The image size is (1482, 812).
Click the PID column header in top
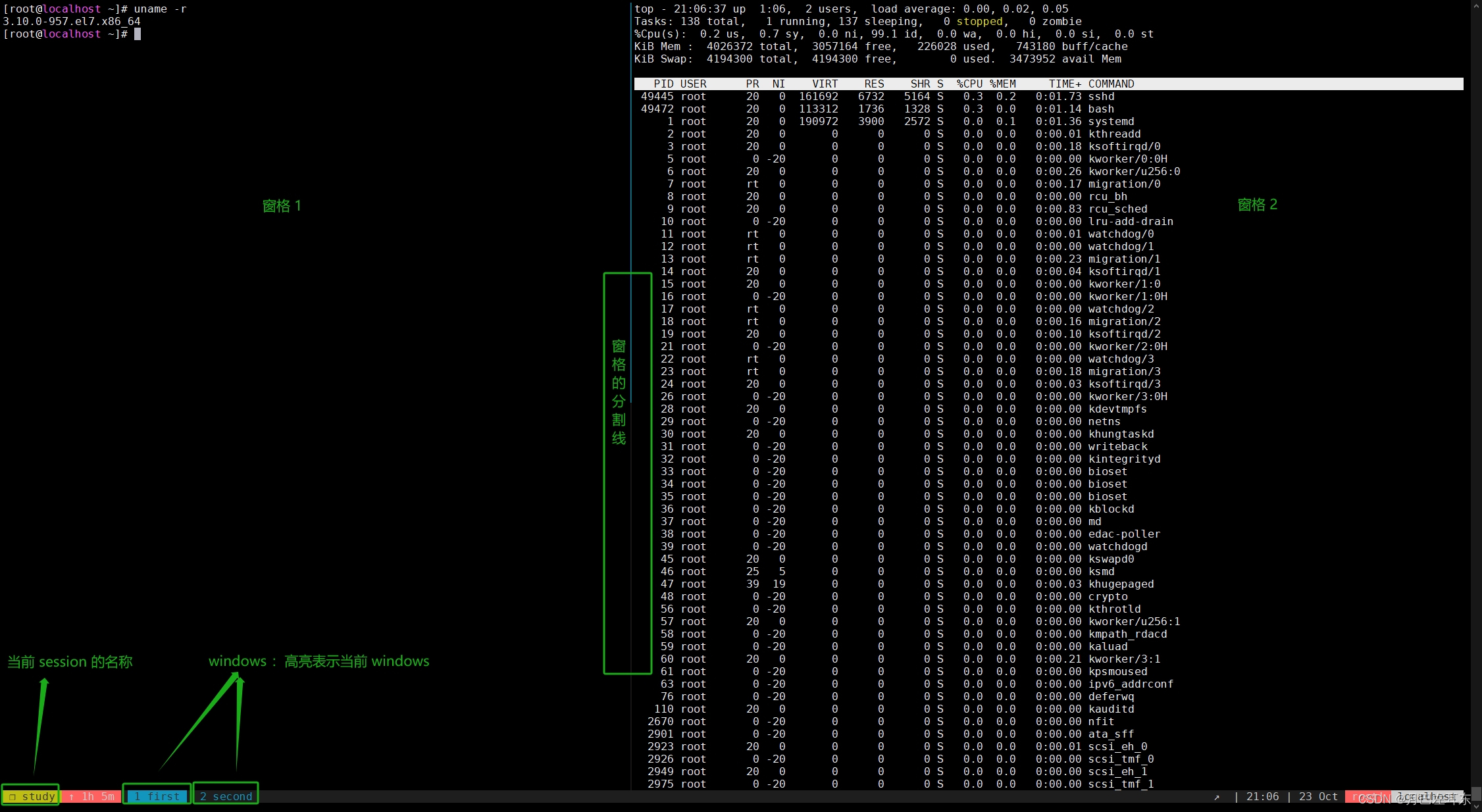[663, 84]
